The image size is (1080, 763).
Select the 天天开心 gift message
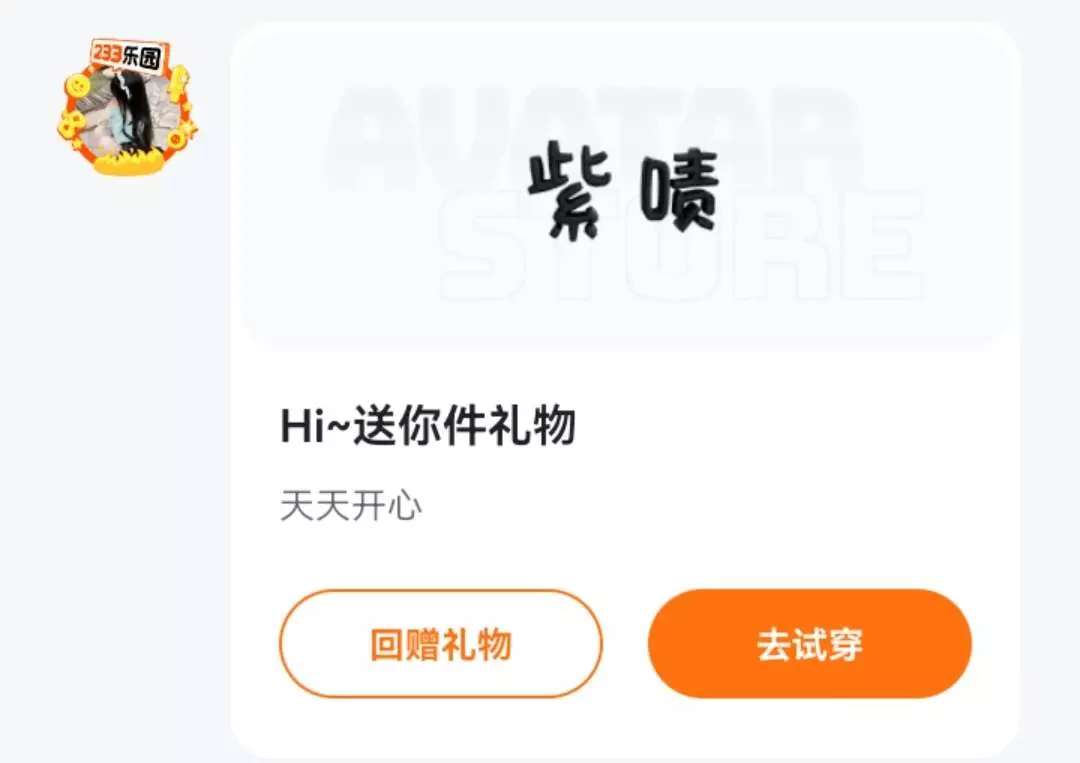[351, 506]
